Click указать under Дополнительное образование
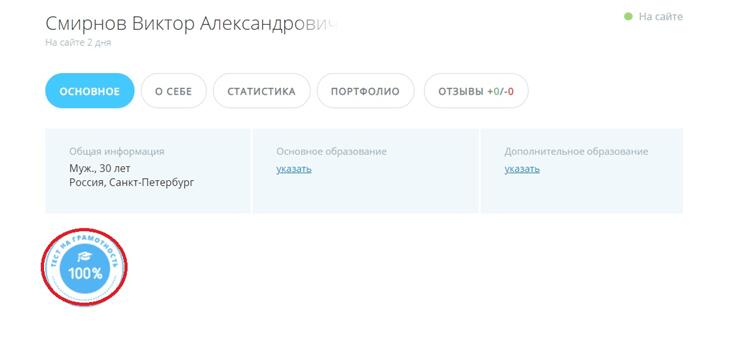 [x=522, y=169]
